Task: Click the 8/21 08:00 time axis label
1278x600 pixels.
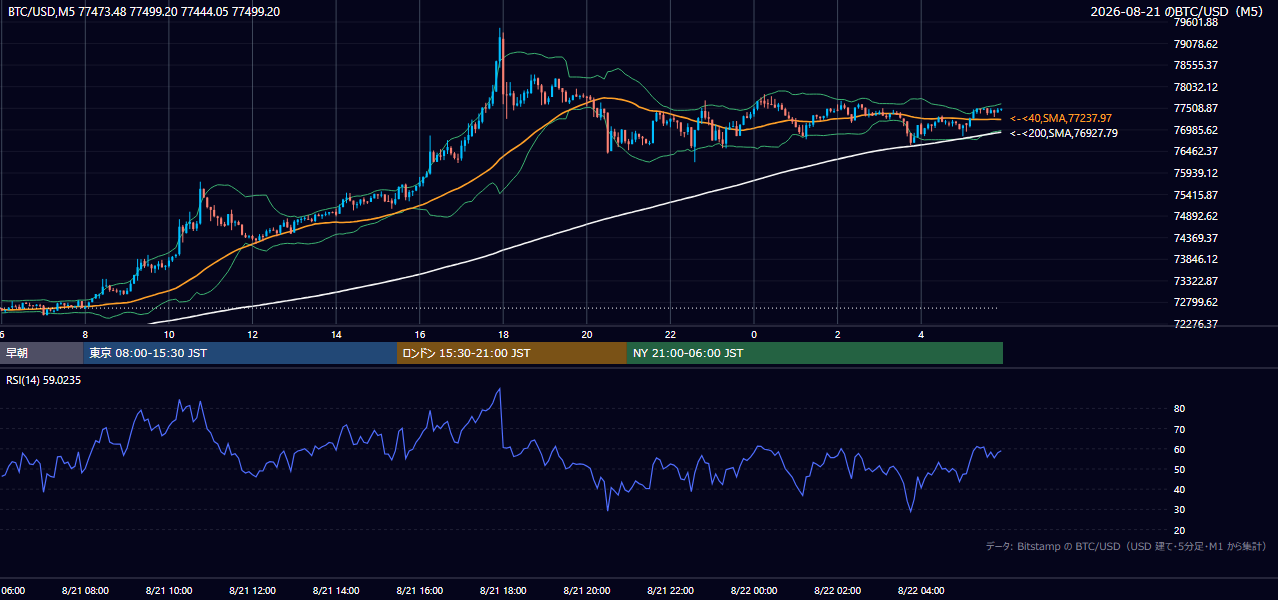Action: pyautogui.click(x=85, y=591)
